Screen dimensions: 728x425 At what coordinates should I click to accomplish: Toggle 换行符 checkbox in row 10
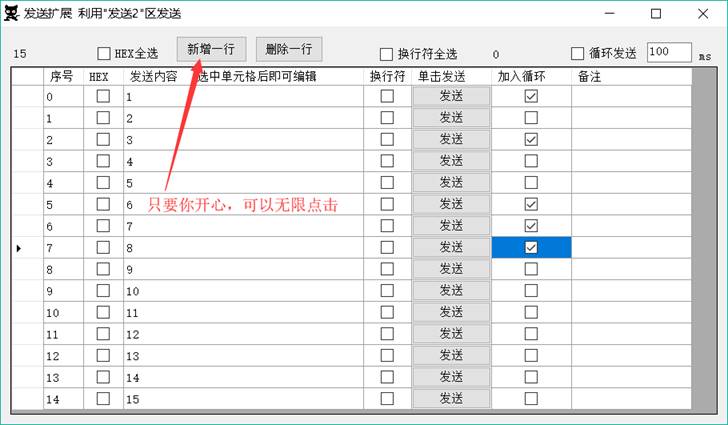[387, 312]
